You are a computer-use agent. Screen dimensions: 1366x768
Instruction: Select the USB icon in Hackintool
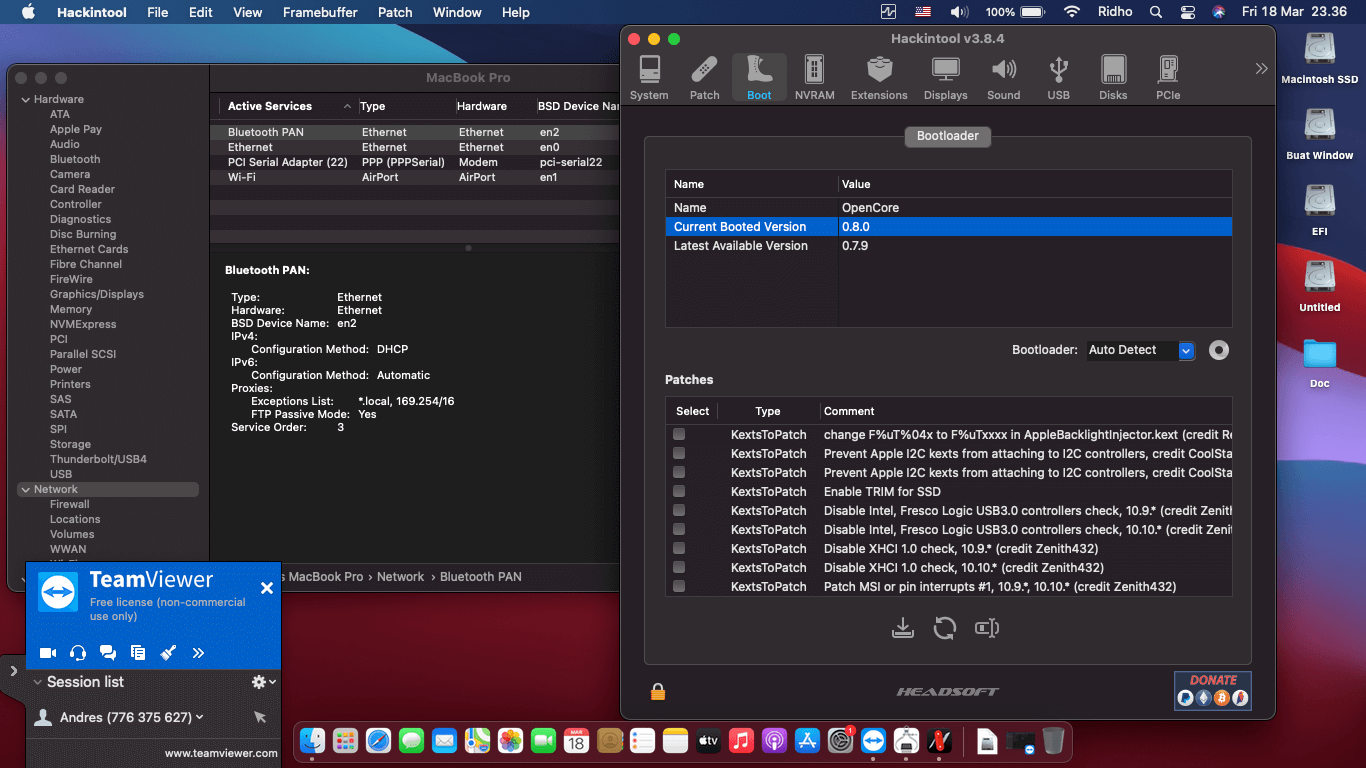[1058, 77]
